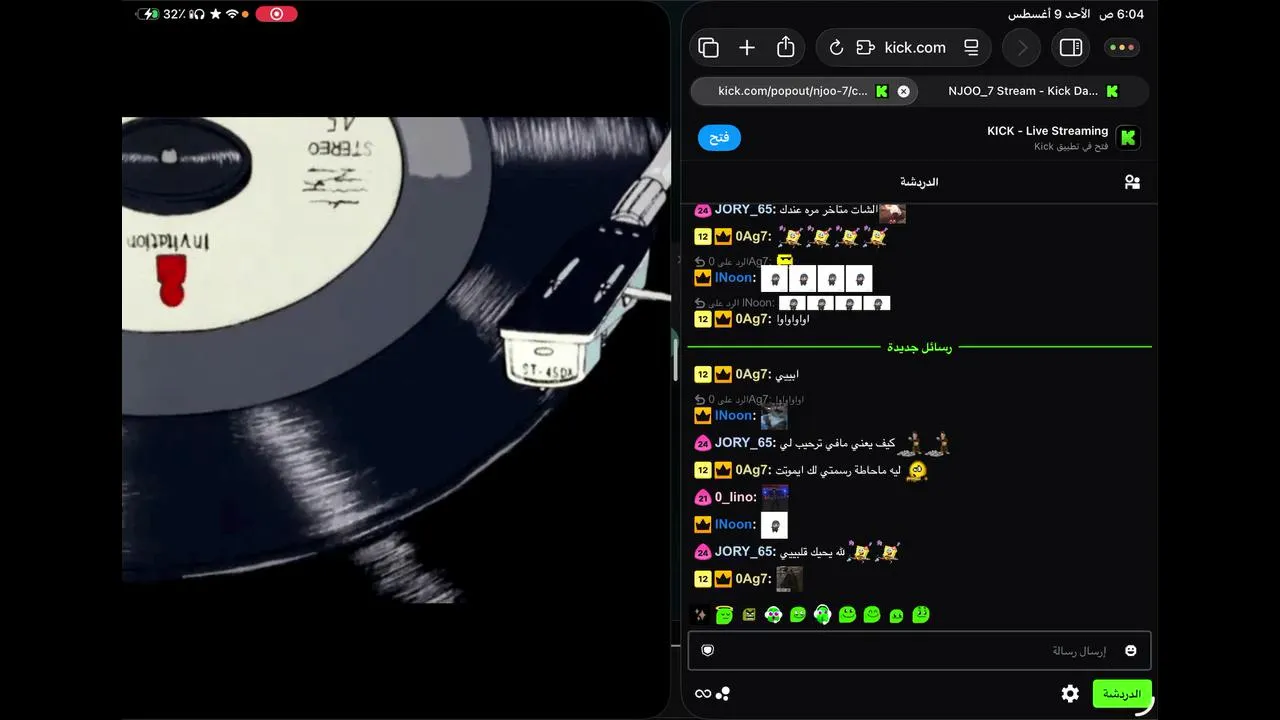This screenshot has height=720, width=1280.
Task: Tap the Wi-Fi status icon
Action: coord(232,14)
